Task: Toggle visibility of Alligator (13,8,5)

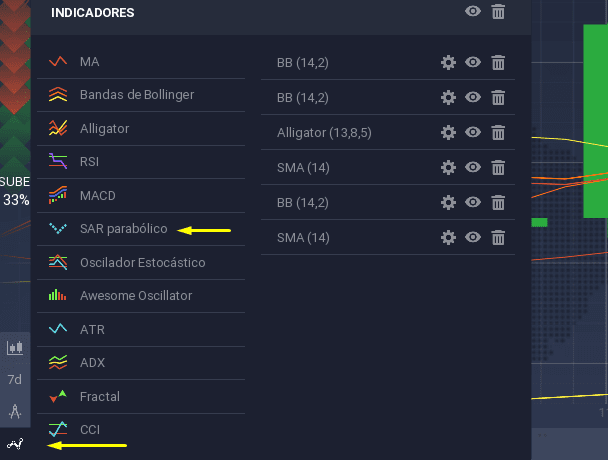Action: (x=473, y=132)
